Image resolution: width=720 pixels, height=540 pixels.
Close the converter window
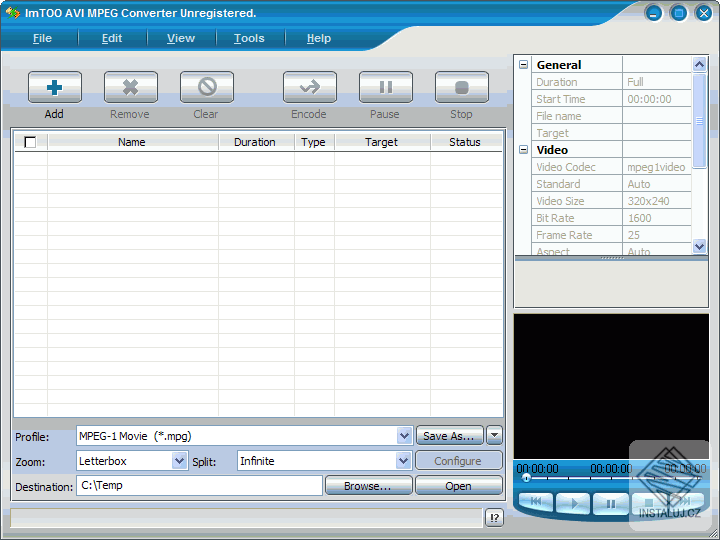(703, 13)
